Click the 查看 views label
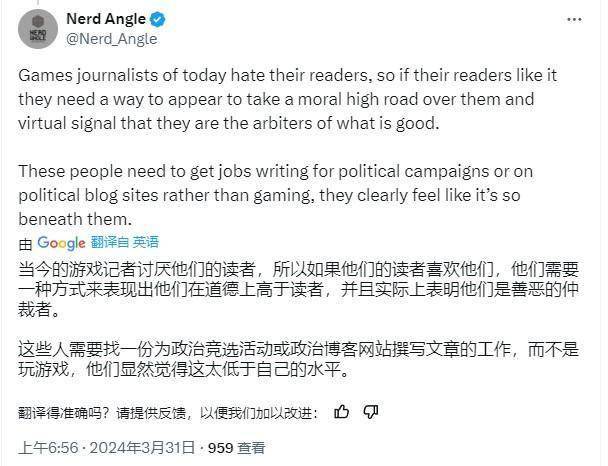The height and width of the screenshot is (466, 608). [x=251, y=448]
